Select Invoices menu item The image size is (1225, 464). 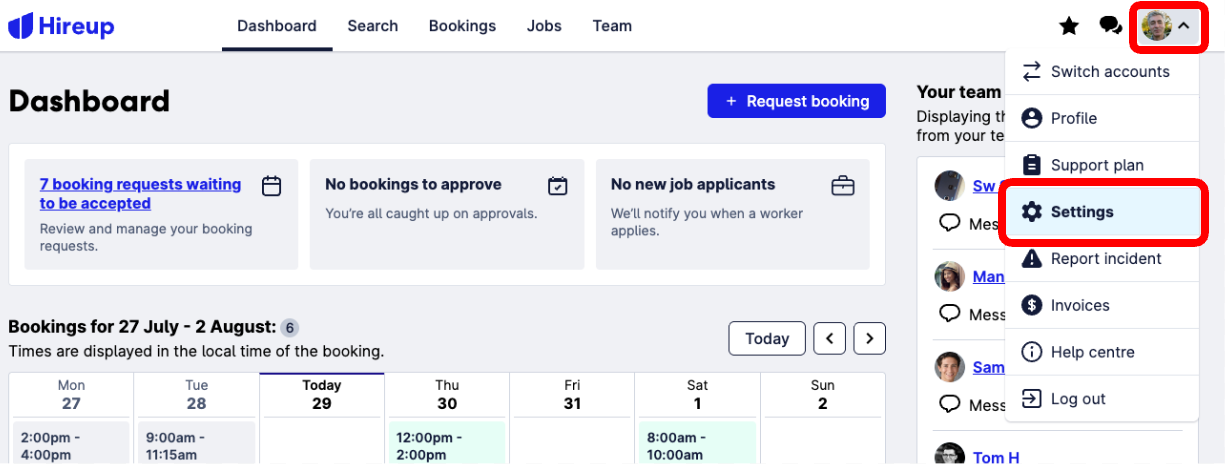coord(1102,305)
